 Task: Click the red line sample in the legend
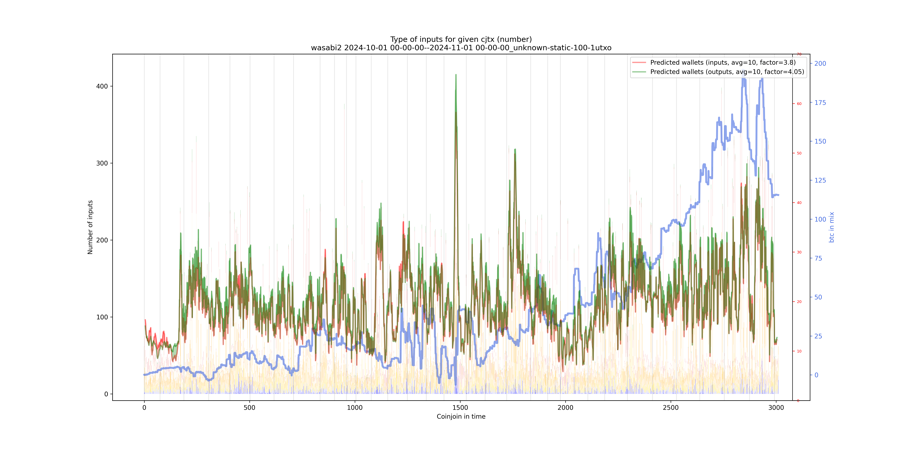click(639, 62)
